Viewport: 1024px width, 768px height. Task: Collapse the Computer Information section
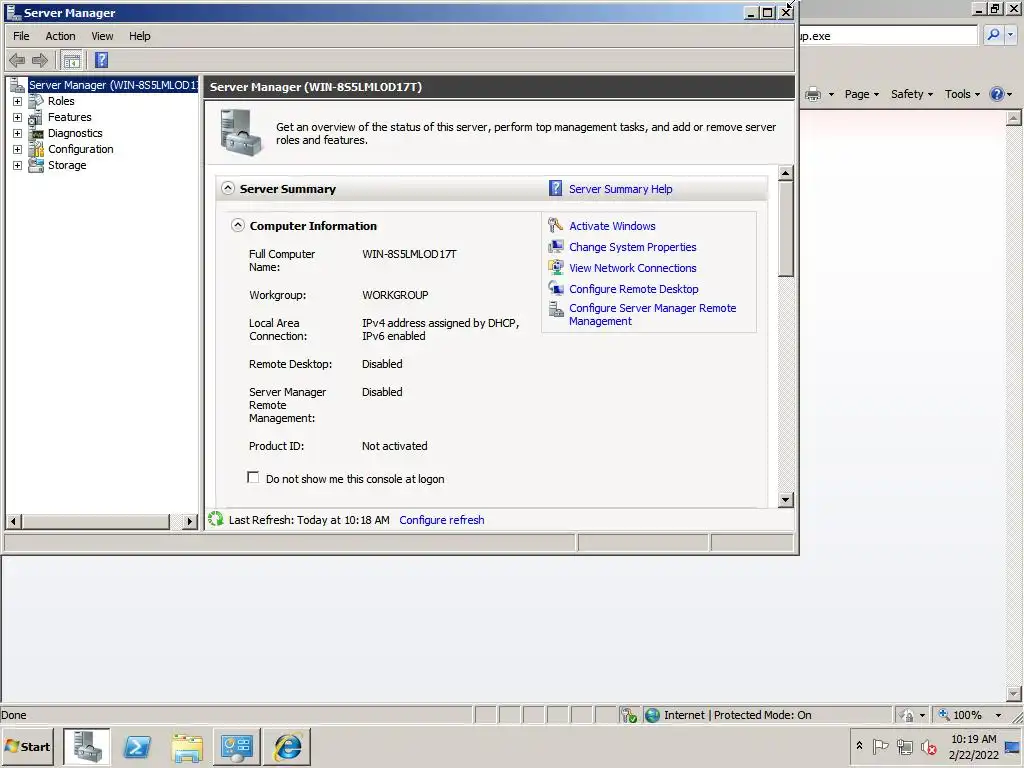(238, 225)
